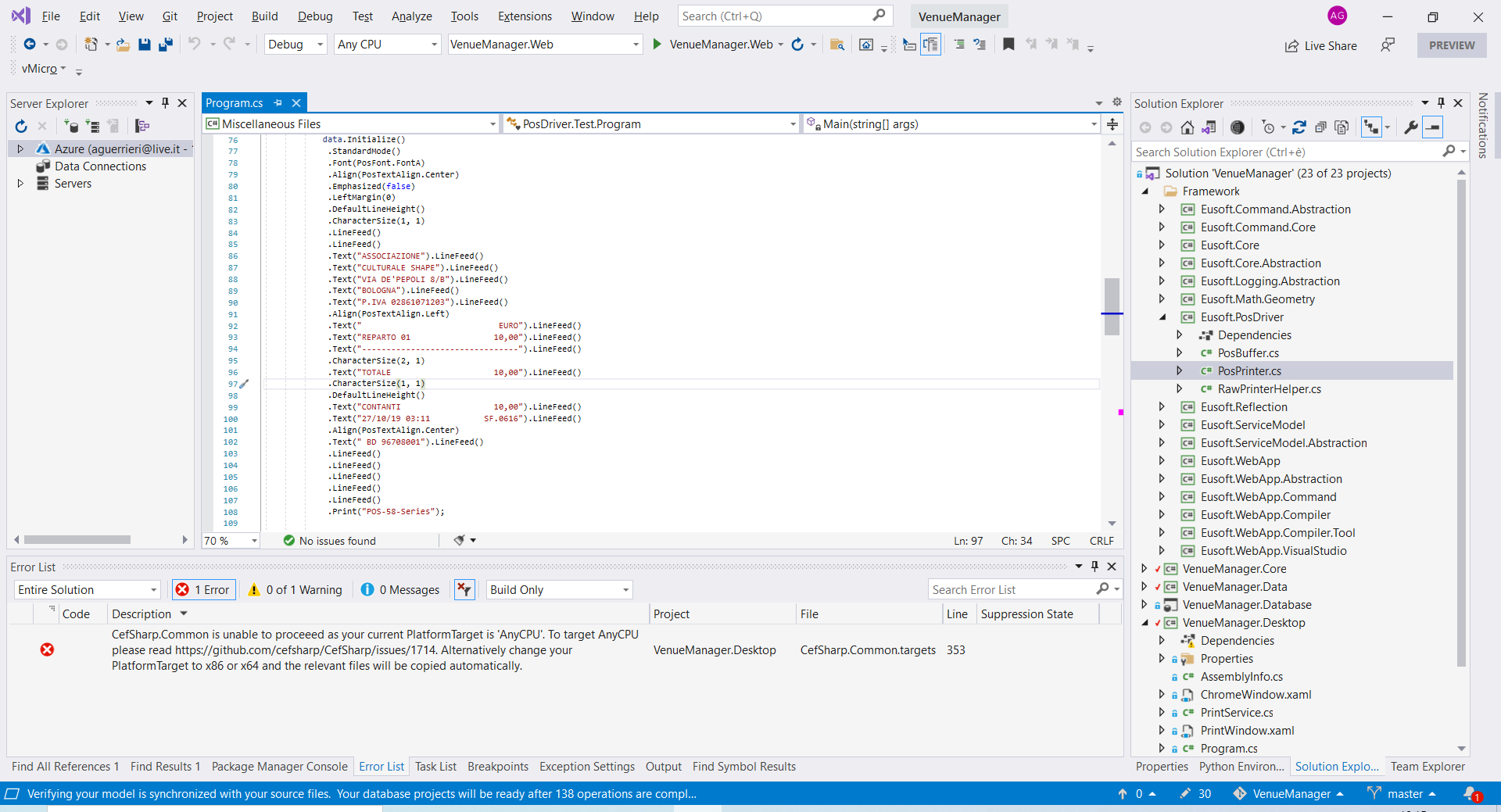This screenshot has height=812, width=1501.
Task: Click the Navigate Backward arrow icon
Action: point(30,45)
